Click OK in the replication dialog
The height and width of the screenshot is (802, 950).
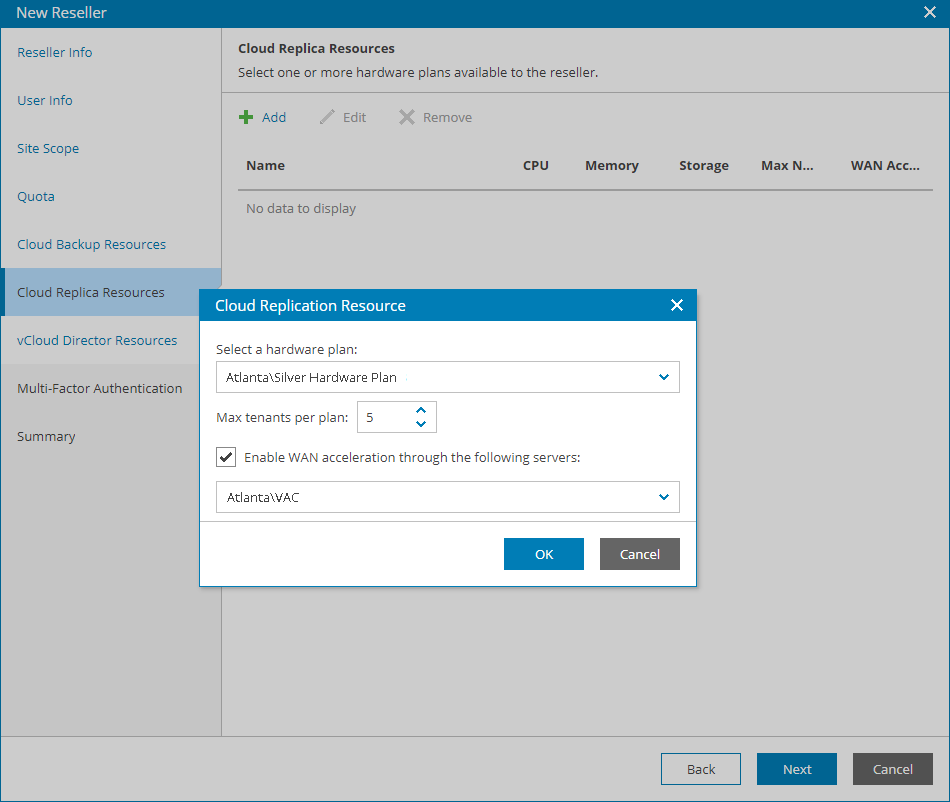(544, 554)
